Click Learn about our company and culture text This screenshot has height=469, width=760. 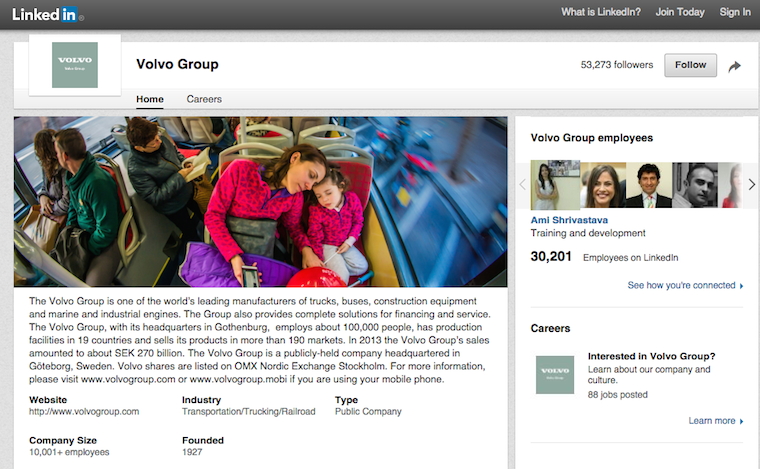[x=649, y=375]
